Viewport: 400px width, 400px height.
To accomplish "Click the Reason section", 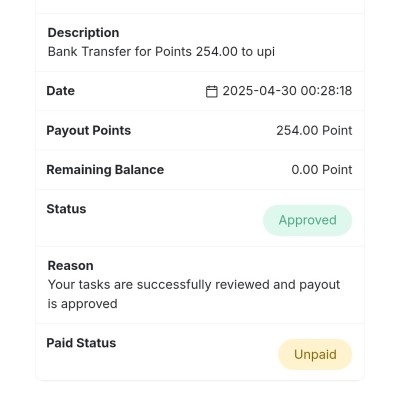I will pyautogui.click(x=200, y=285).
